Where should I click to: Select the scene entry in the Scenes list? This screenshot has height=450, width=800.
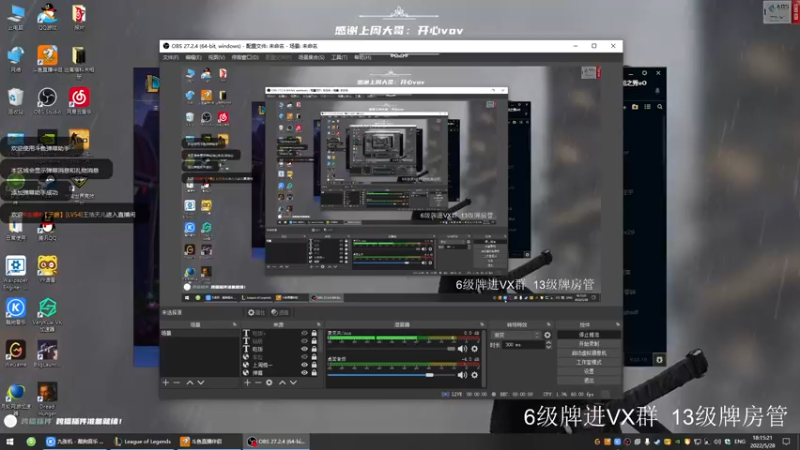[199, 333]
